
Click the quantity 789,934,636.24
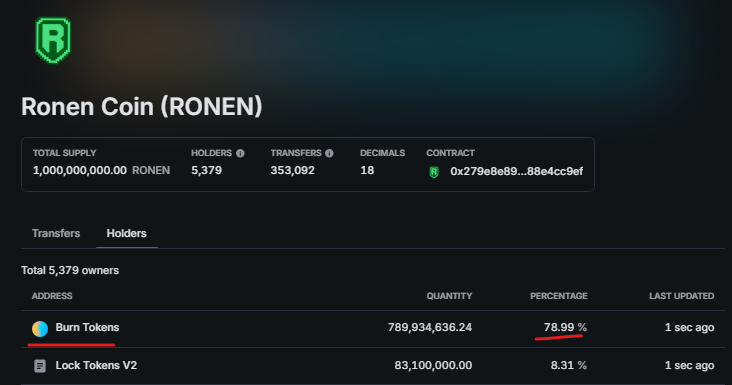point(430,328)
